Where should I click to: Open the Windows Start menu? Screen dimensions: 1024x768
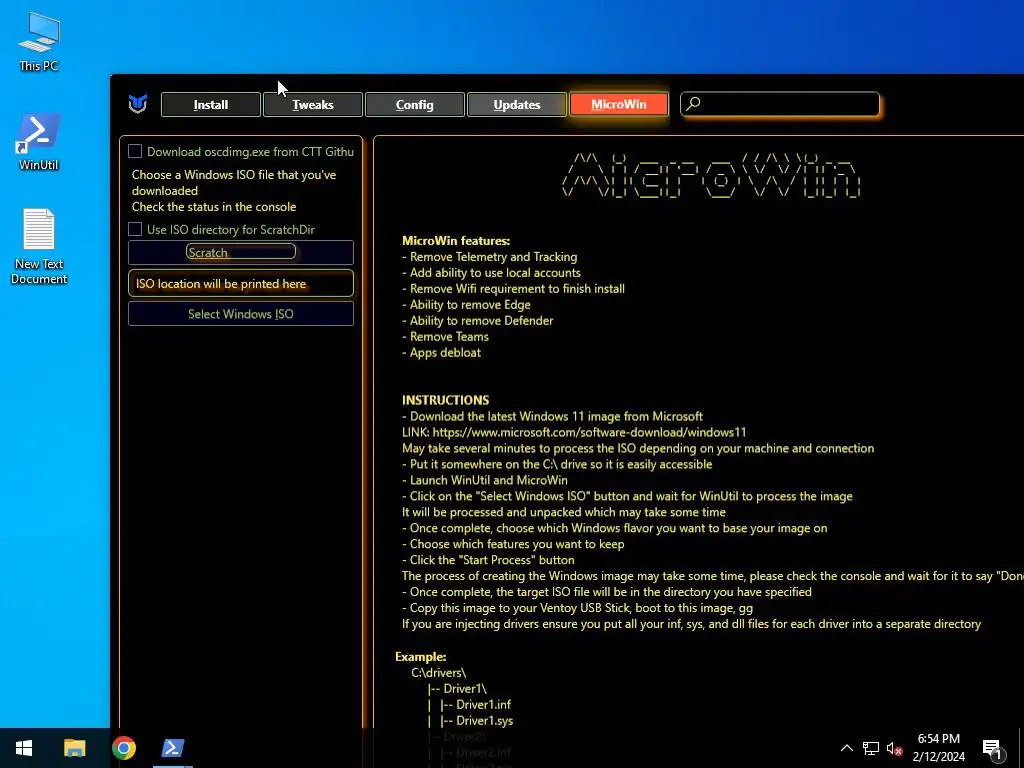(24, 748)
